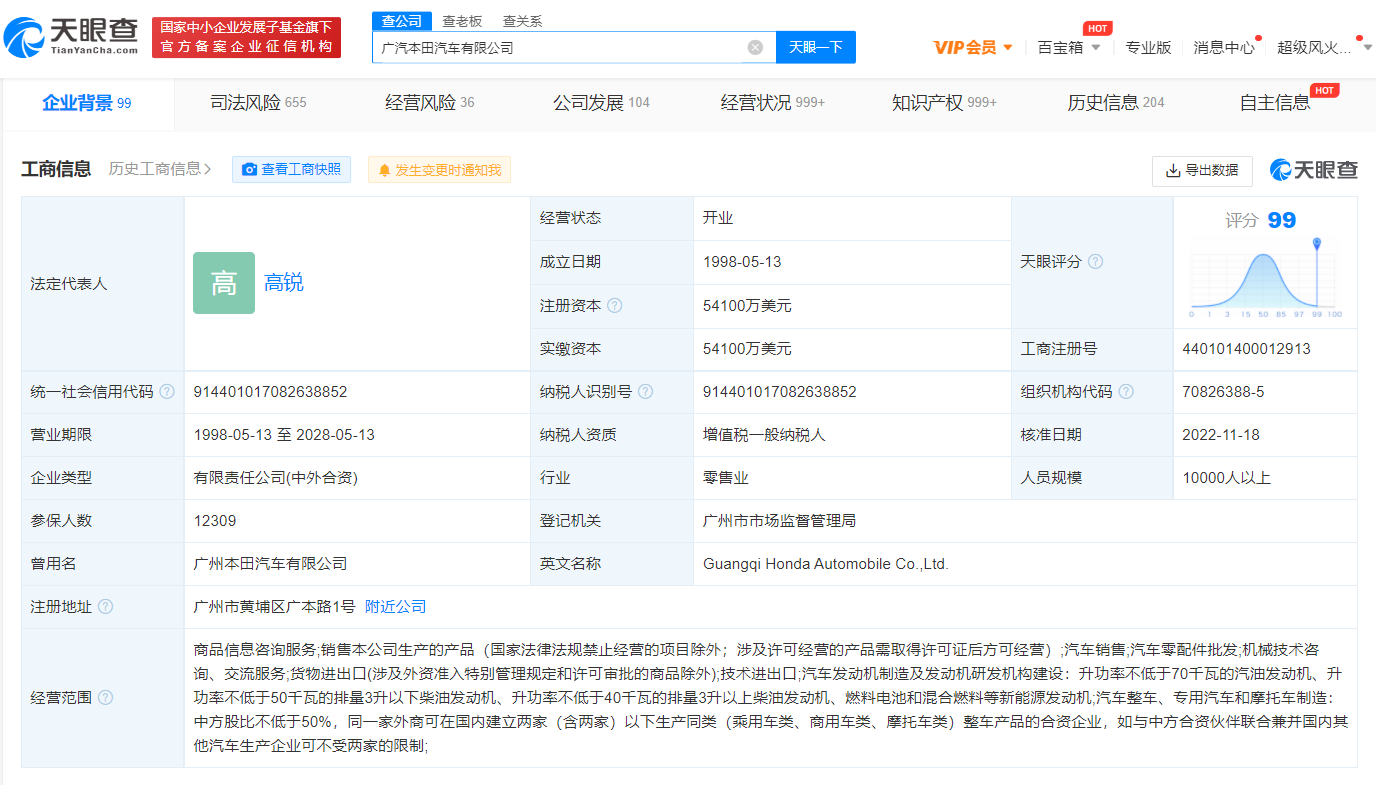Select the 经营状况 tab
This screenshot has width=1376, height=785.
tap(772, 103)
